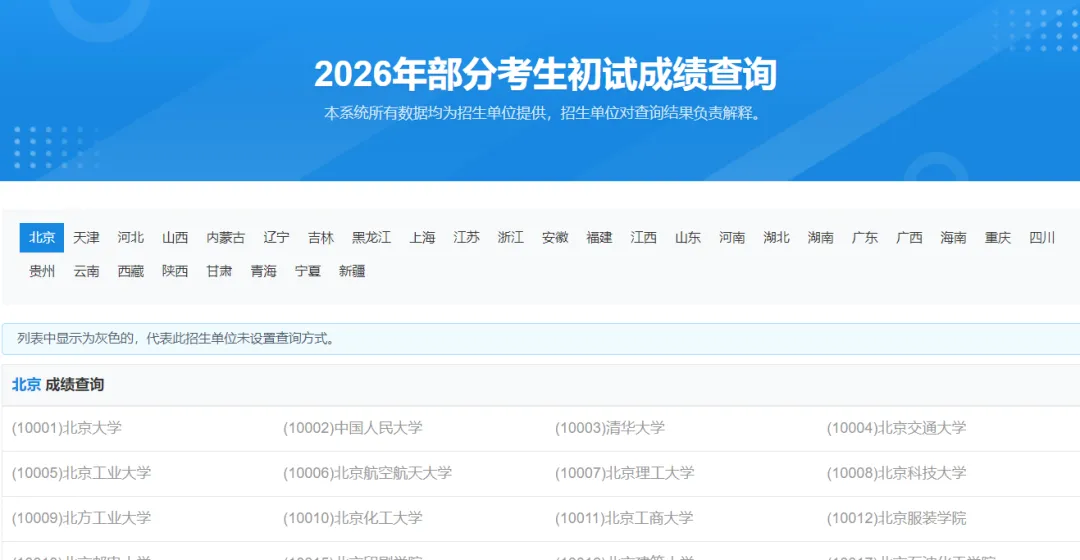The width and height of the screenshot is (1080, 560).
Task: Open the 黑龙江 province tab
Action: coord(371,238)
